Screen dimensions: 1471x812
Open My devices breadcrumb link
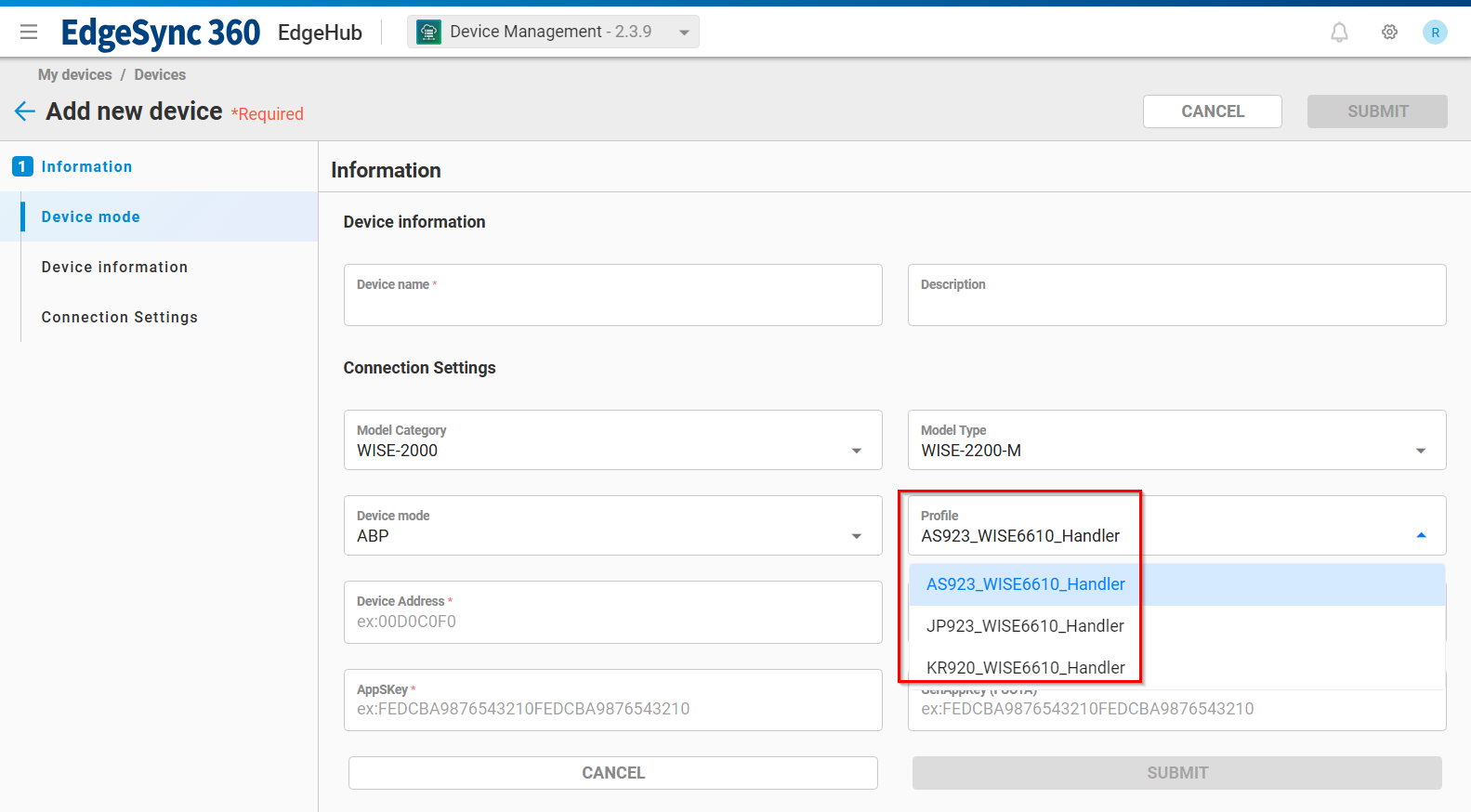pos(74,74)
